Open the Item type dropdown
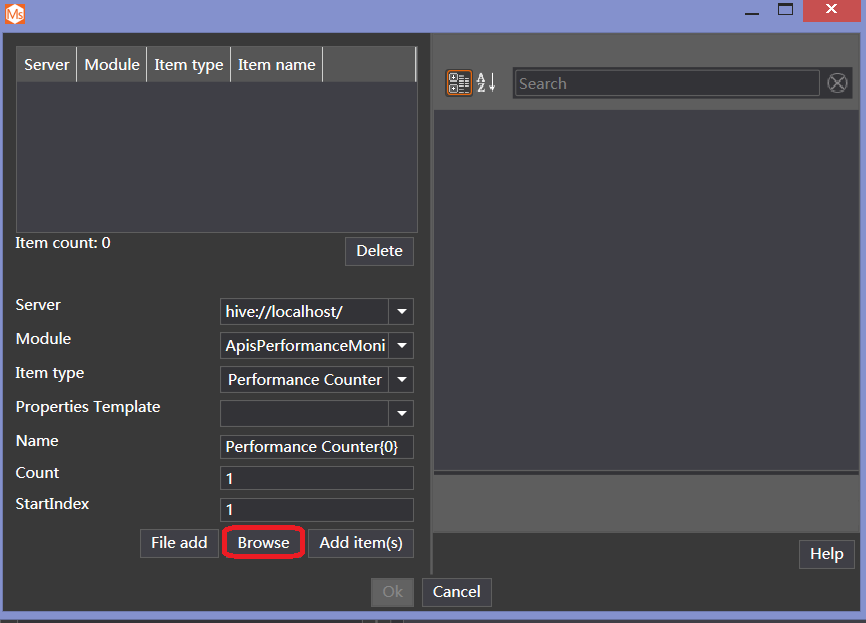Image resolution: width=866 pixels, height=623 pixels. pyautogui.click(x=401, y=379)
